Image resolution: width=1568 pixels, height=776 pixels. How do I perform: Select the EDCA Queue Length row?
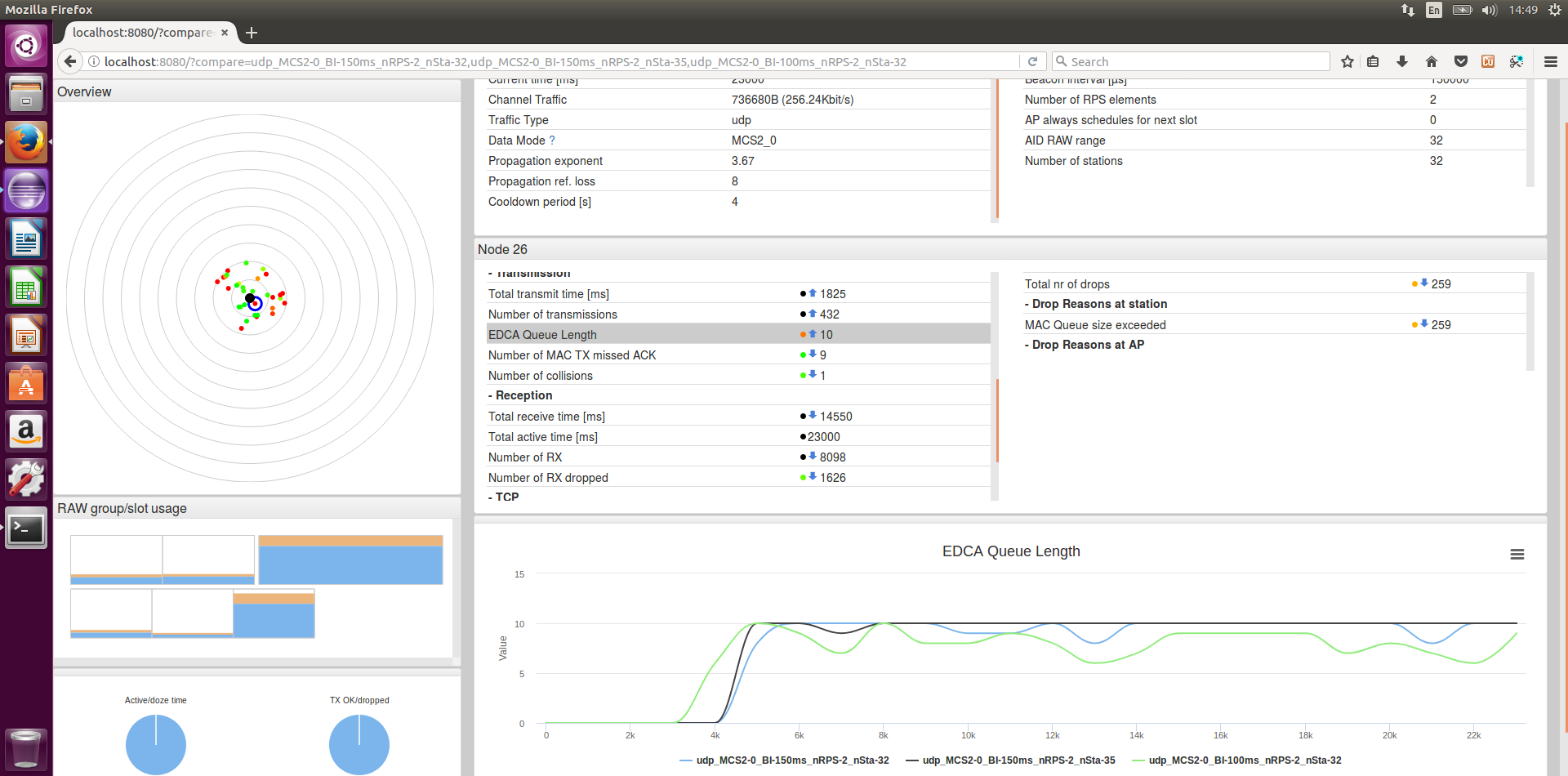click(738, 334)
